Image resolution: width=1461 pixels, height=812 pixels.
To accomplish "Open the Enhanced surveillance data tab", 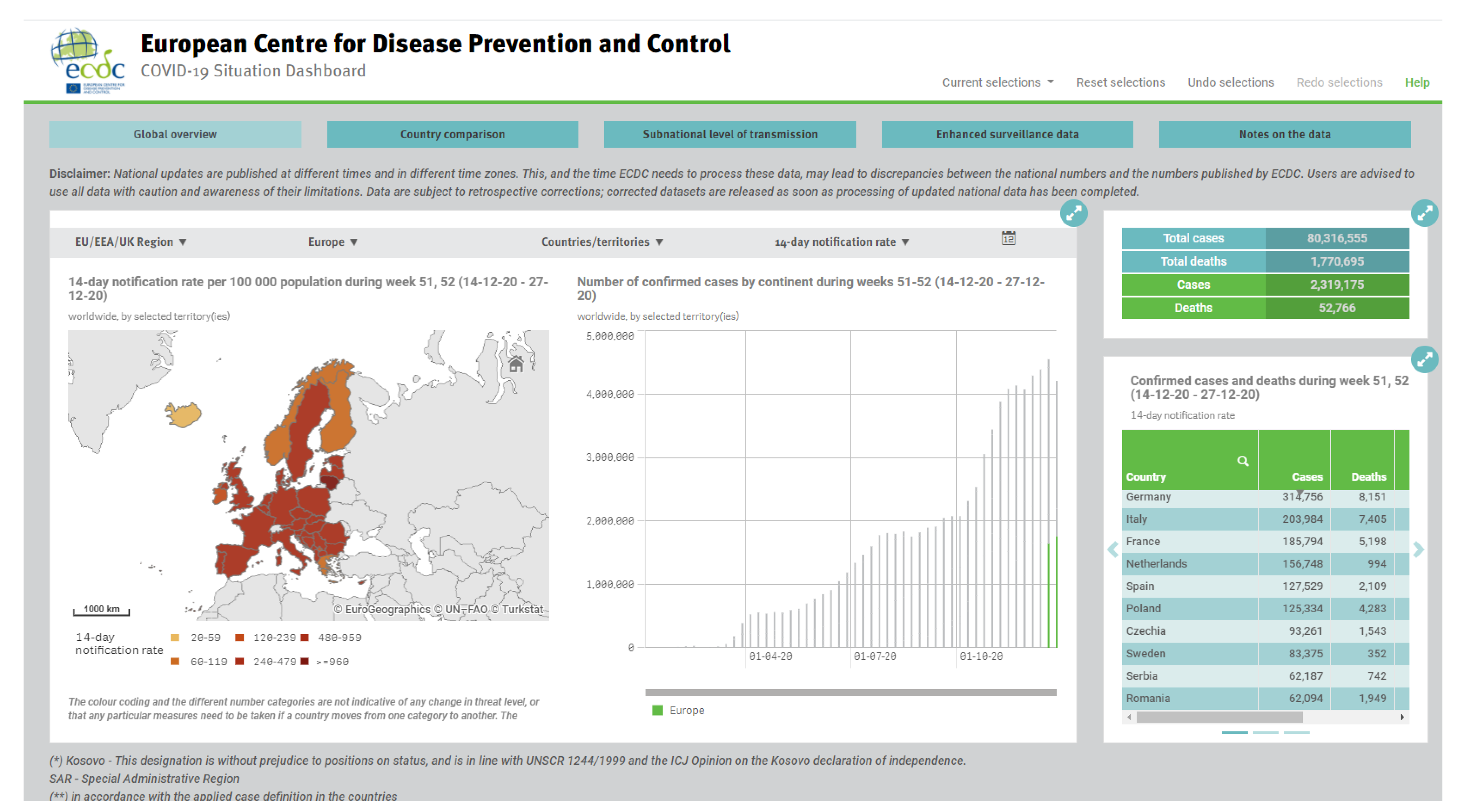I will [x=1007, y=134].
